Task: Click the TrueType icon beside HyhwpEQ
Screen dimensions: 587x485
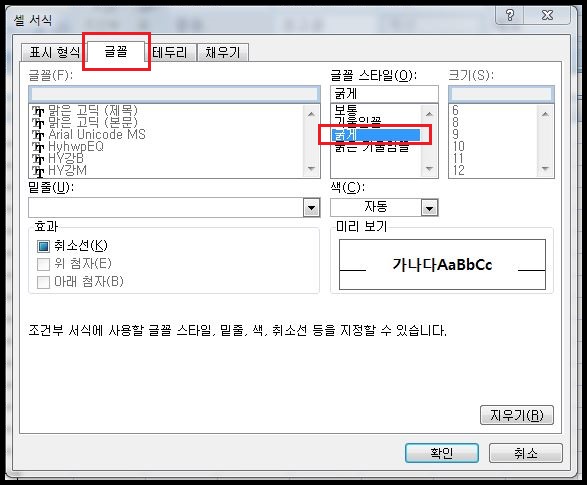Action: coord(38,147)
